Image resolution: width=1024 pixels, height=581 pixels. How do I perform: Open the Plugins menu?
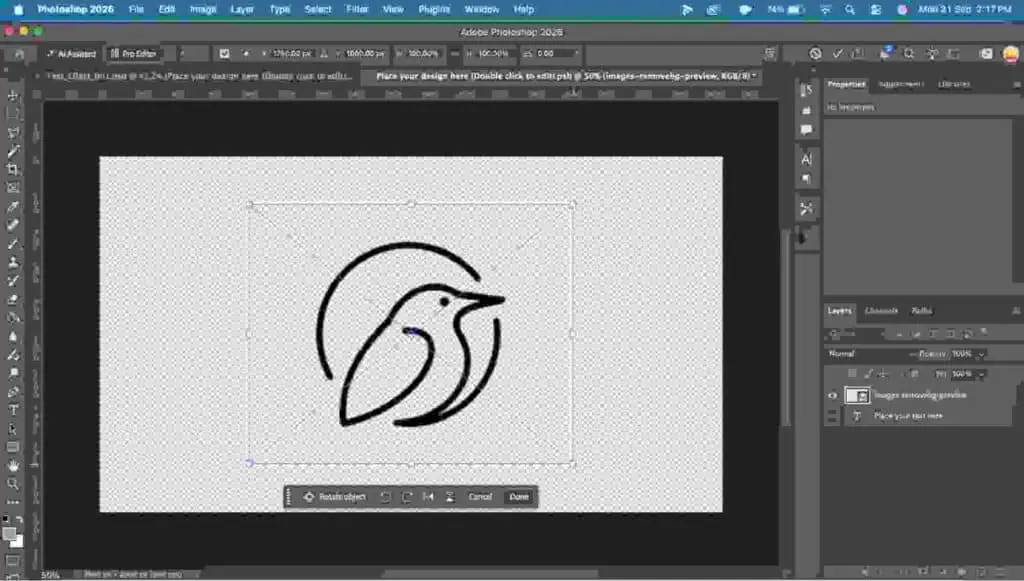pyautogui.click(x=434, y=9)
